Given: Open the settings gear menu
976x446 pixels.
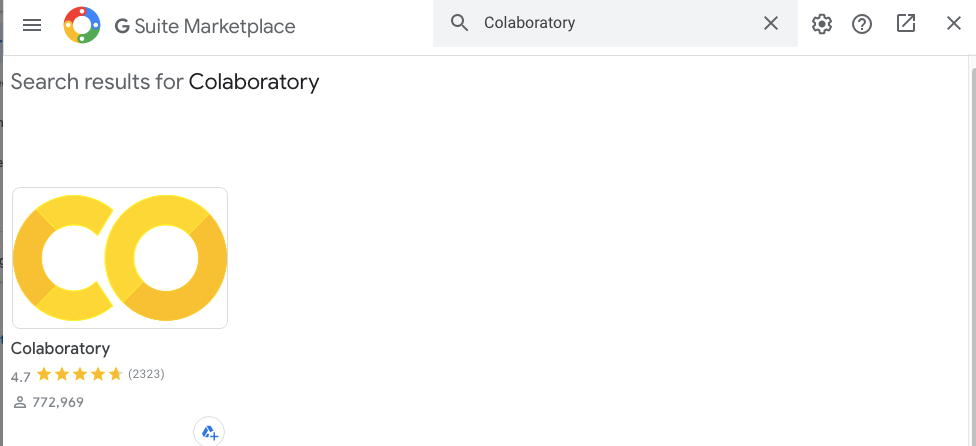Looking at the screenshot, I should click(822, 24).
